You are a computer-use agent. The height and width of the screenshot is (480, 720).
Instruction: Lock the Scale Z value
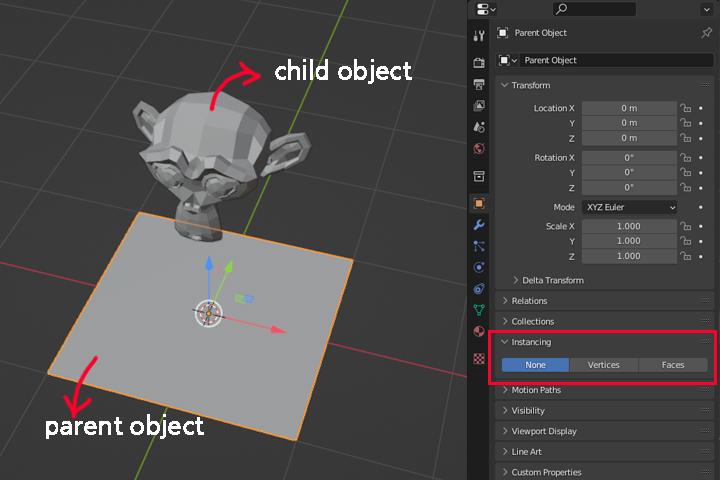686,256
